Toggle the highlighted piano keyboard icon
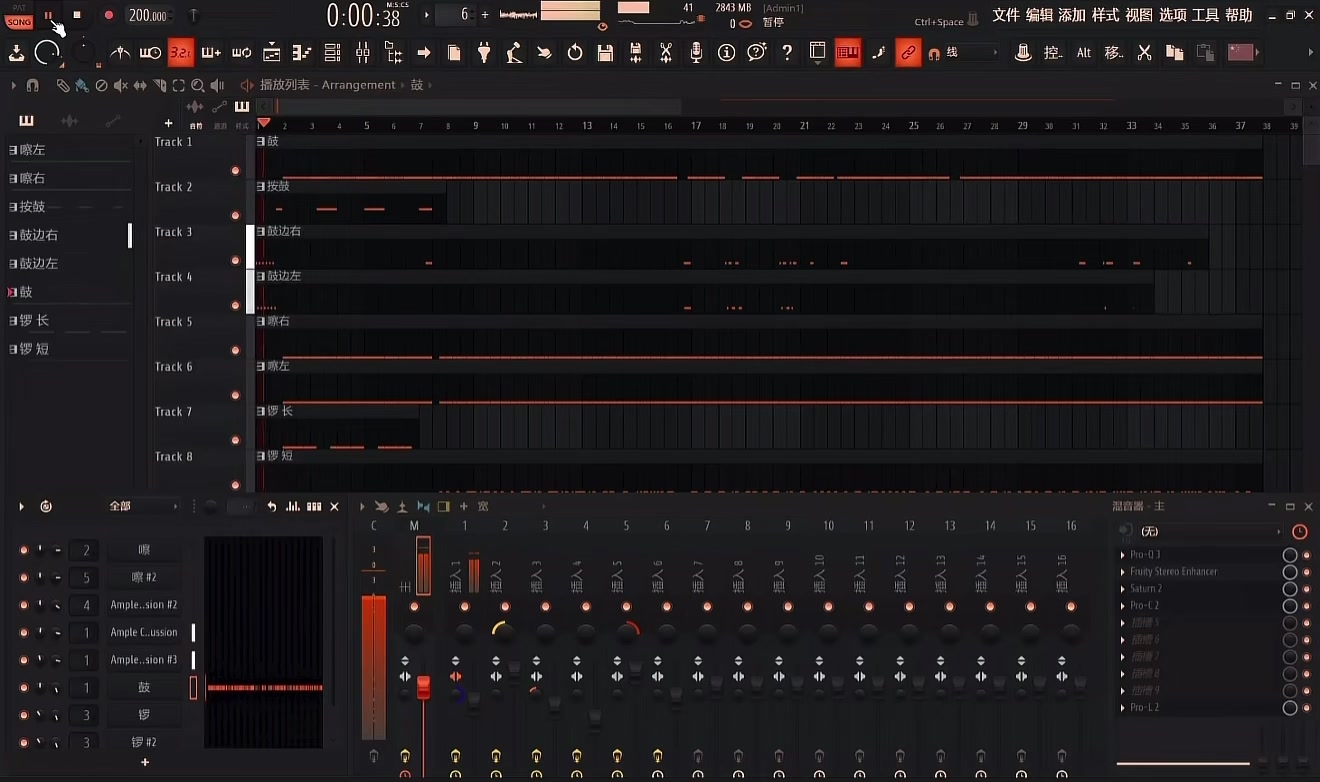 [x=848, y=53]
